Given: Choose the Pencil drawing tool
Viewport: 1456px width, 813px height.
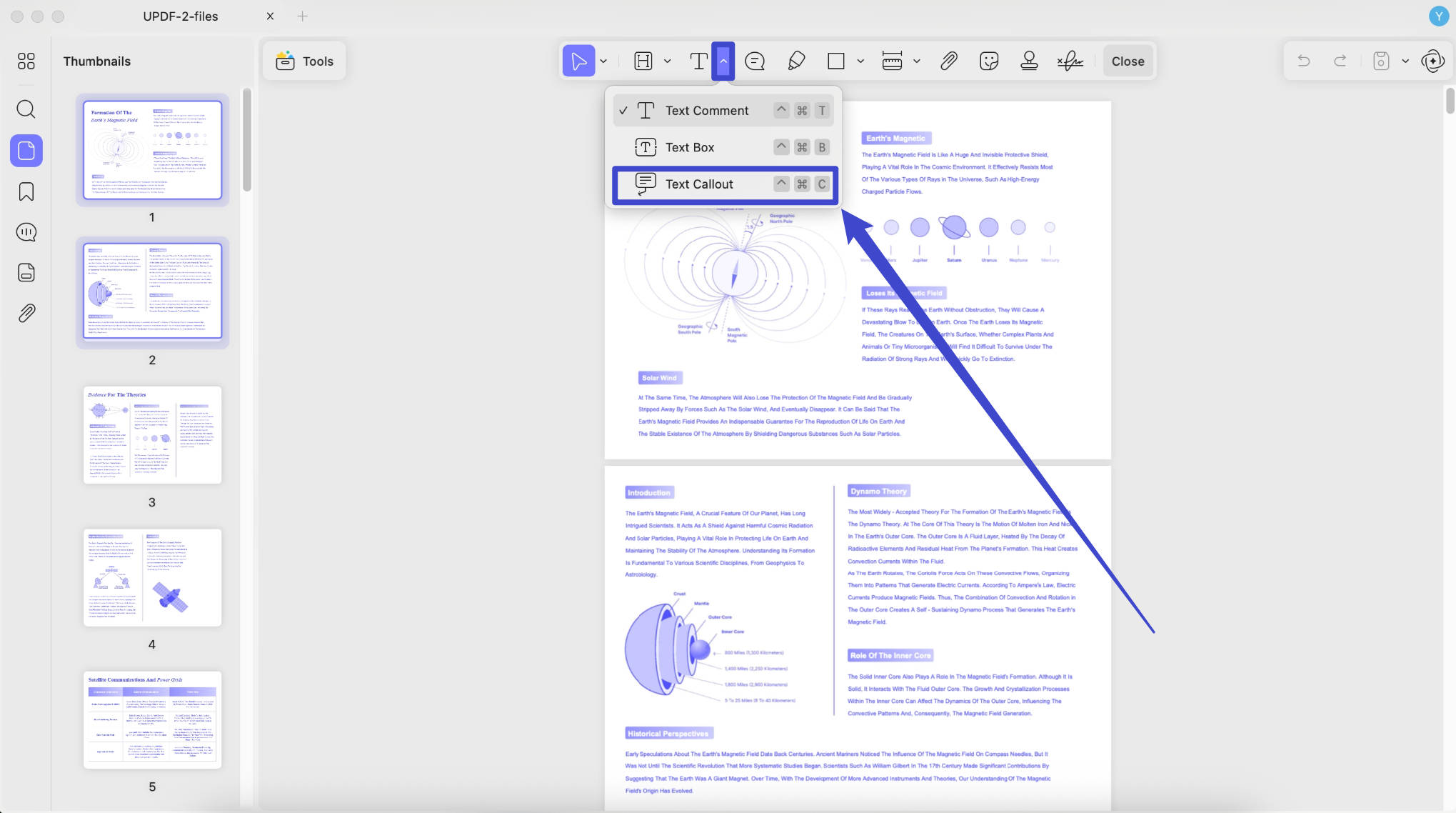Looking at the screenshot, I should [796, 61].
